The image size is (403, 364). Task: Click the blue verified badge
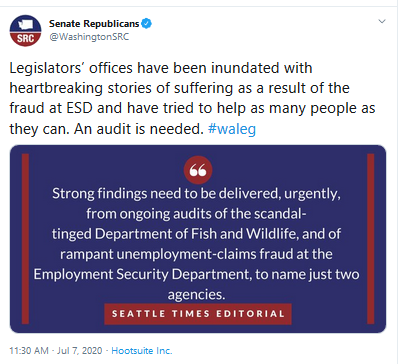click(147, 24)
